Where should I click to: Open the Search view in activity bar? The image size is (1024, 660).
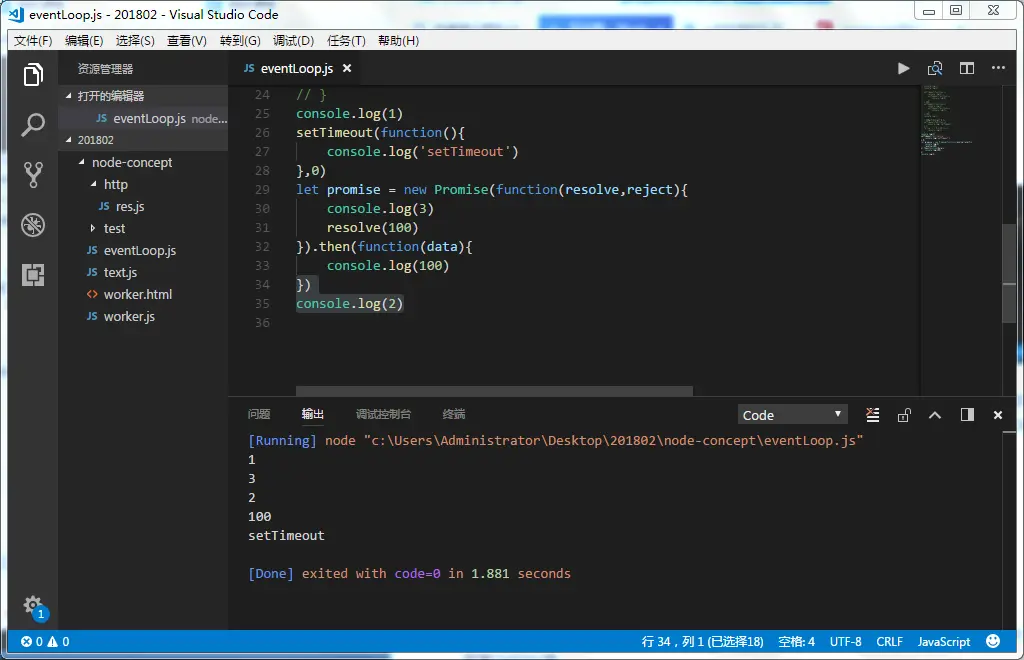click(x=33, y=124)
